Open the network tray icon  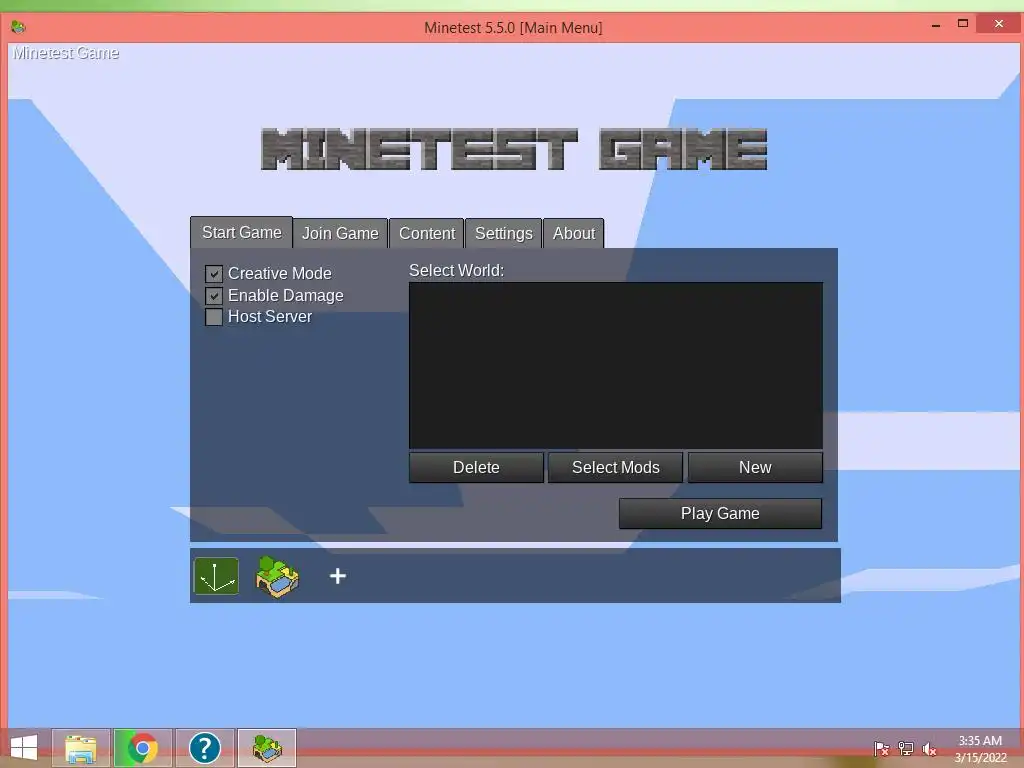point(905,748)
